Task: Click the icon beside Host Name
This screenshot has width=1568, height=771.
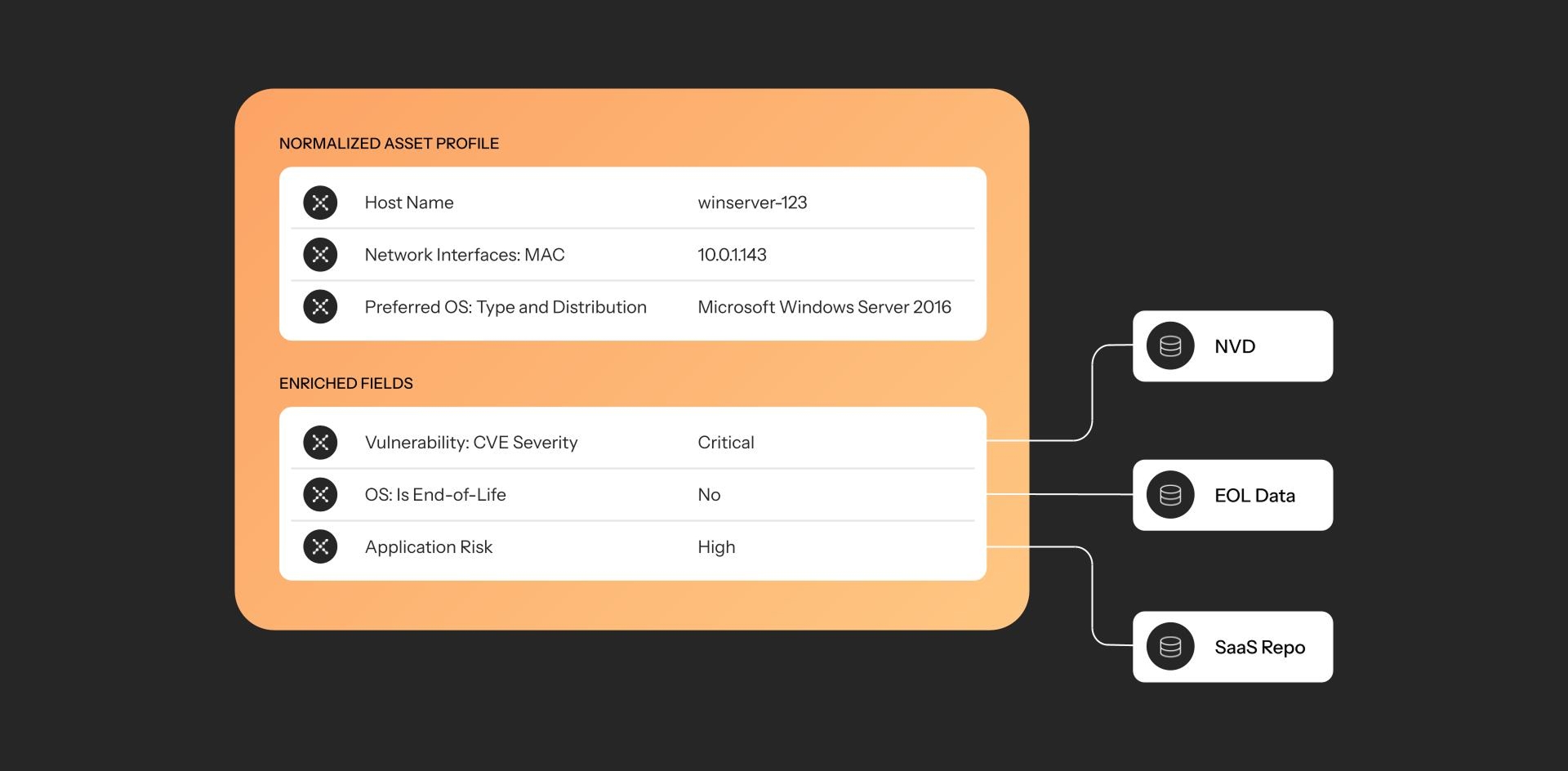Action: tap(320, 203)
